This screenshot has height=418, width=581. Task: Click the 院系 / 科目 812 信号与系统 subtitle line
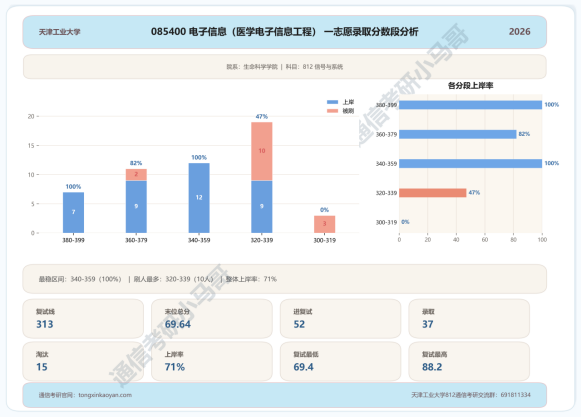[x=285, y=67]
